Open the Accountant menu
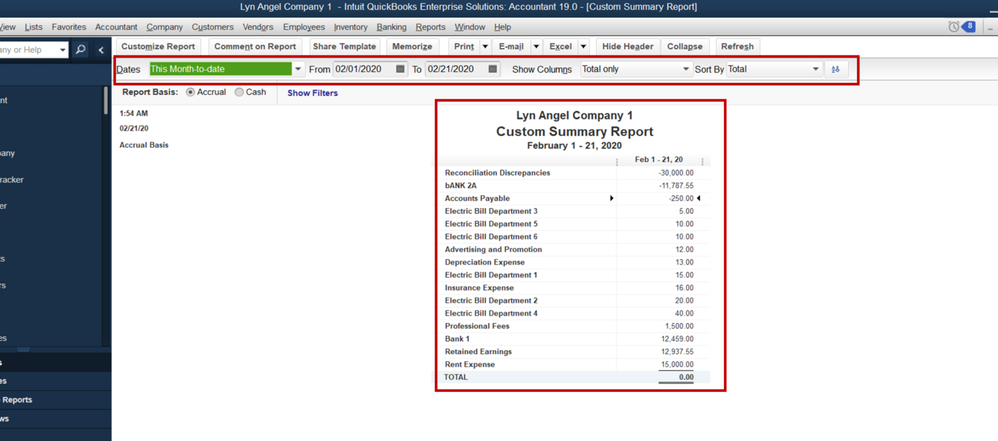Image resolution: width=998 pixels, height=441 pixels. [116, 27]
